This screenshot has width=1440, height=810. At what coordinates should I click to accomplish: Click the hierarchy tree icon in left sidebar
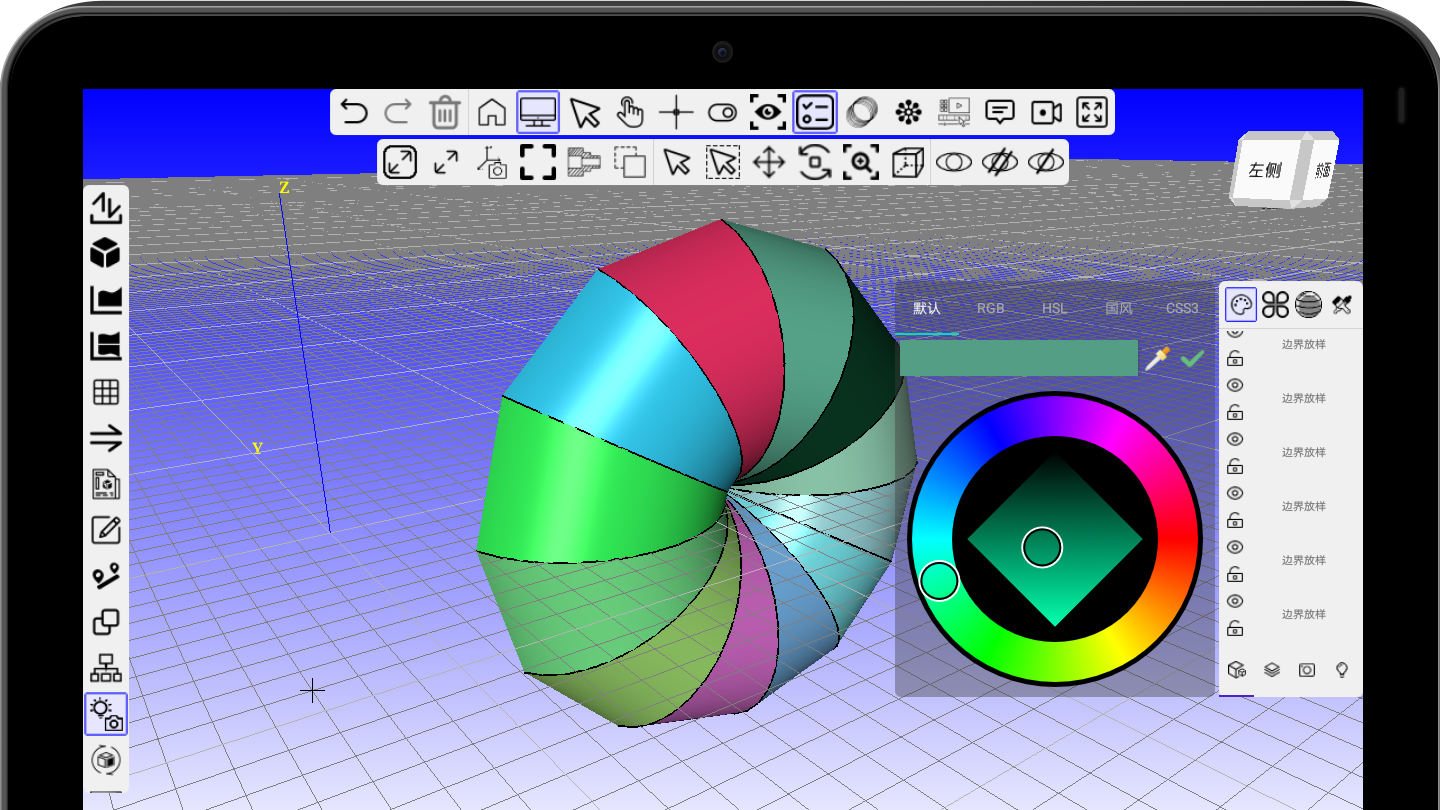pyautogui.click(x=106, y=667)
